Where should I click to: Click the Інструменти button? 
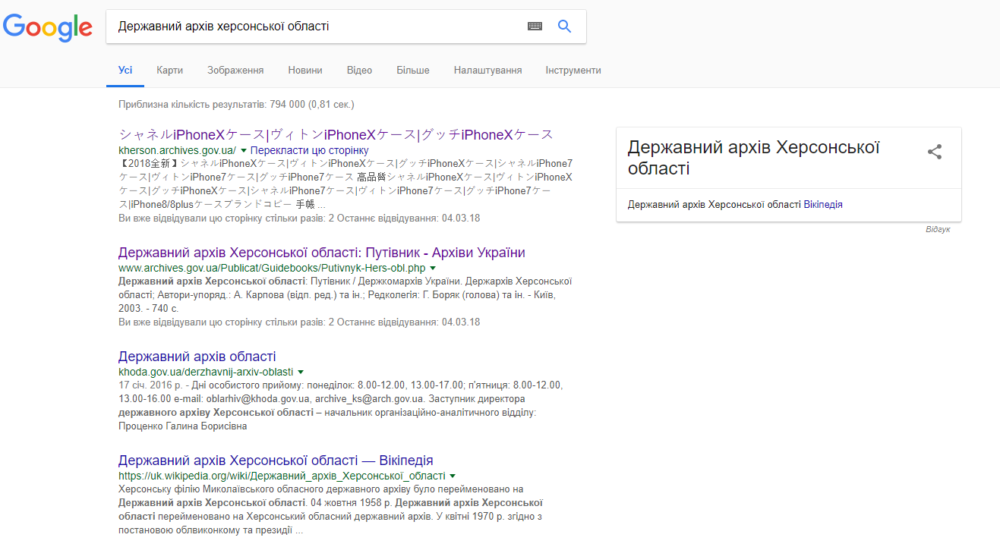pos(573,70)
